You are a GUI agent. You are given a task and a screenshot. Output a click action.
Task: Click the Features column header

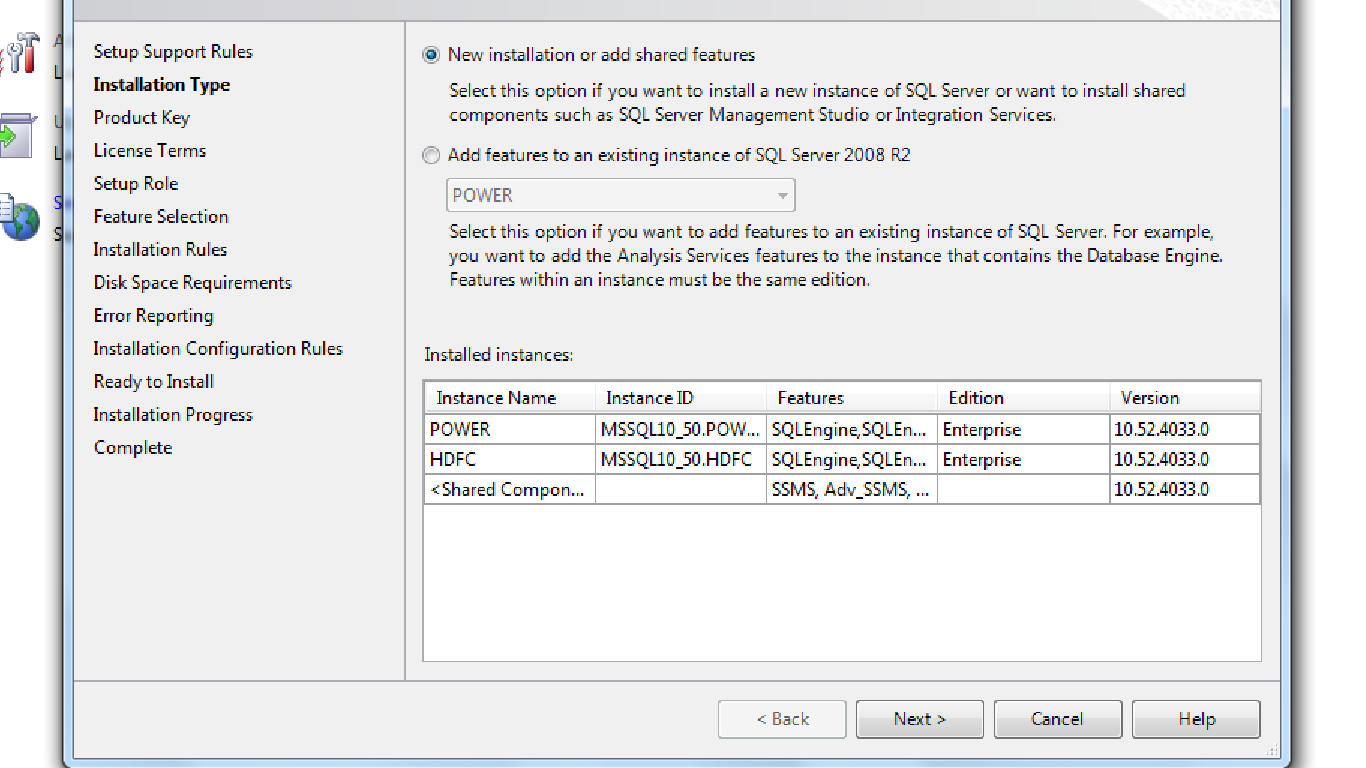pyautogui.click(x=852, y=398)
